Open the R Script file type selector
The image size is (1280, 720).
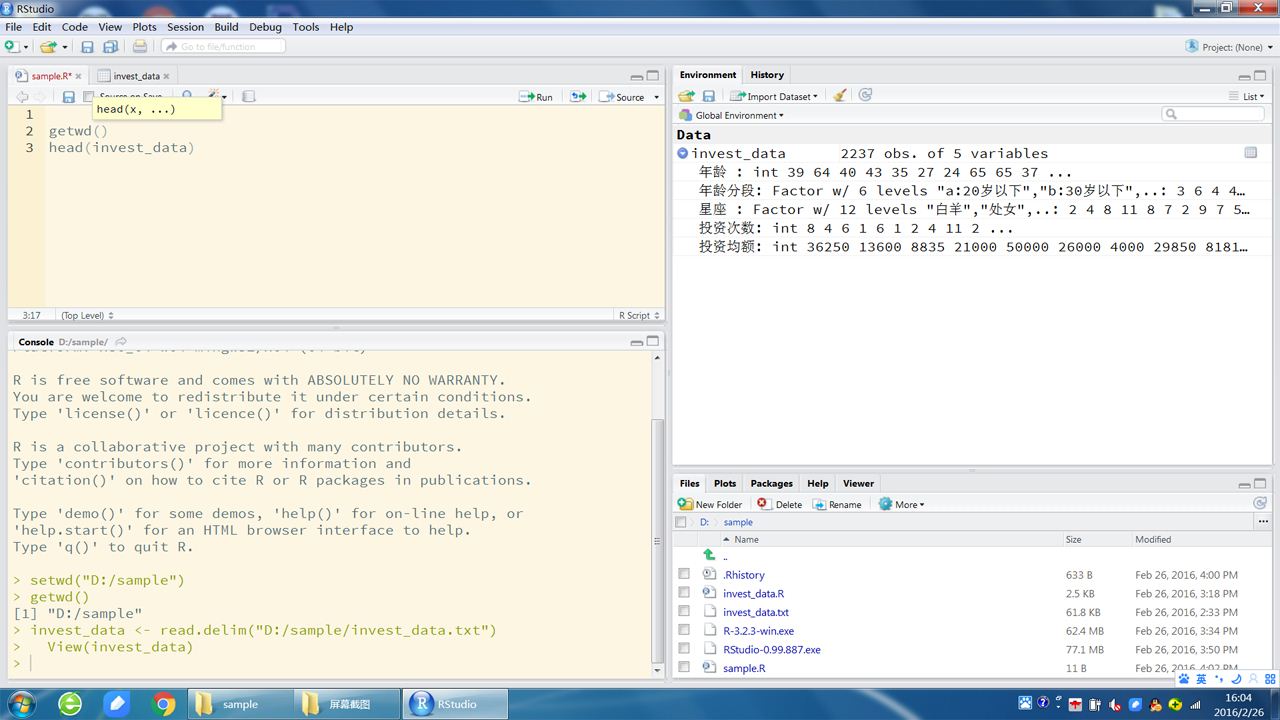(638, 315)
